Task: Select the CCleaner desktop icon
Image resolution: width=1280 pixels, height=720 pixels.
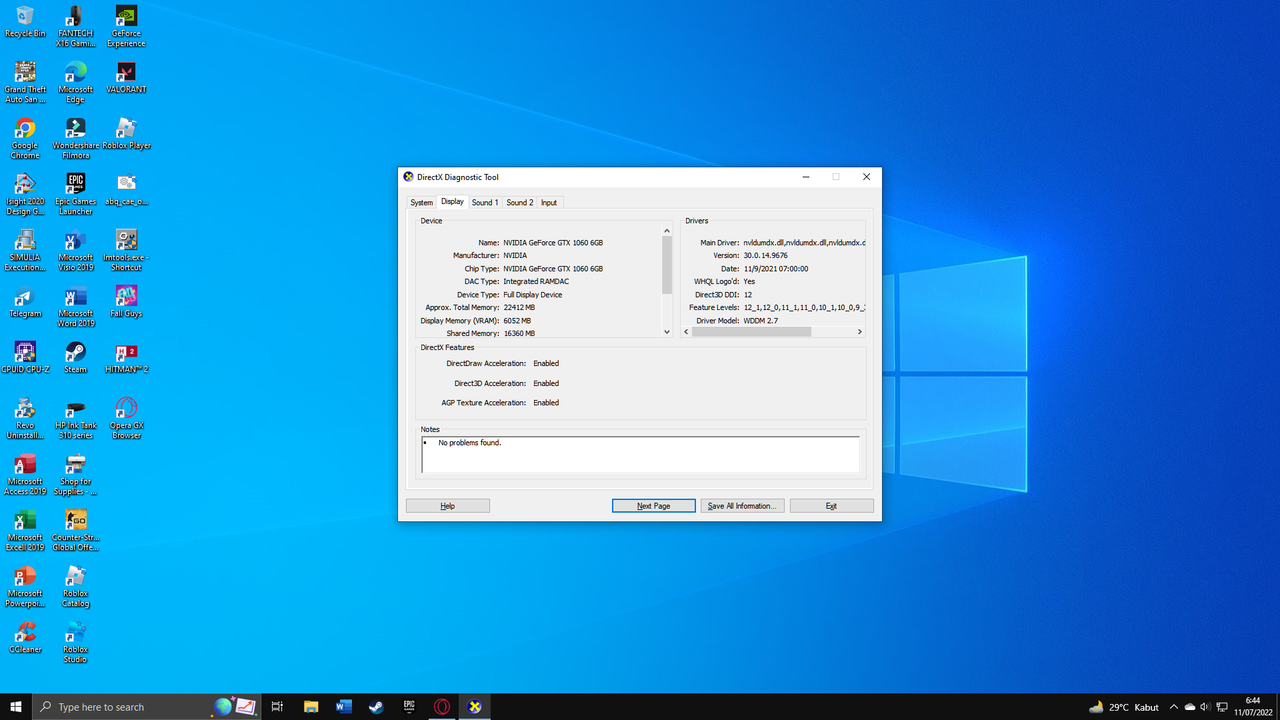Action: 25,638
